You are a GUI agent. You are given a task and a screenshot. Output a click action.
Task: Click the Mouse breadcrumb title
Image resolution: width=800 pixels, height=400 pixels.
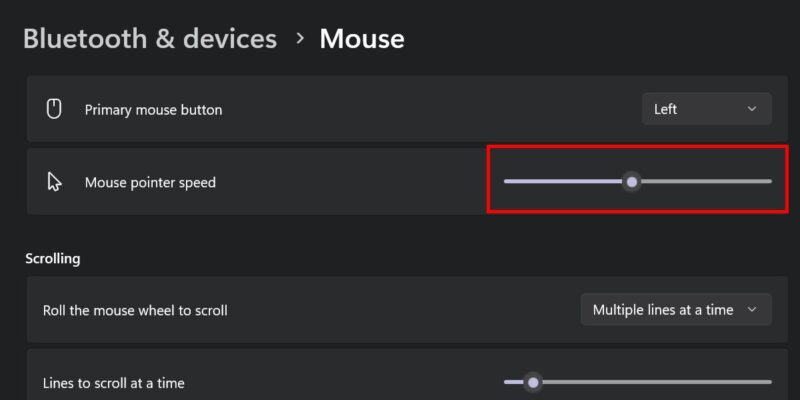pyautogui.click(x=362, y=39)
